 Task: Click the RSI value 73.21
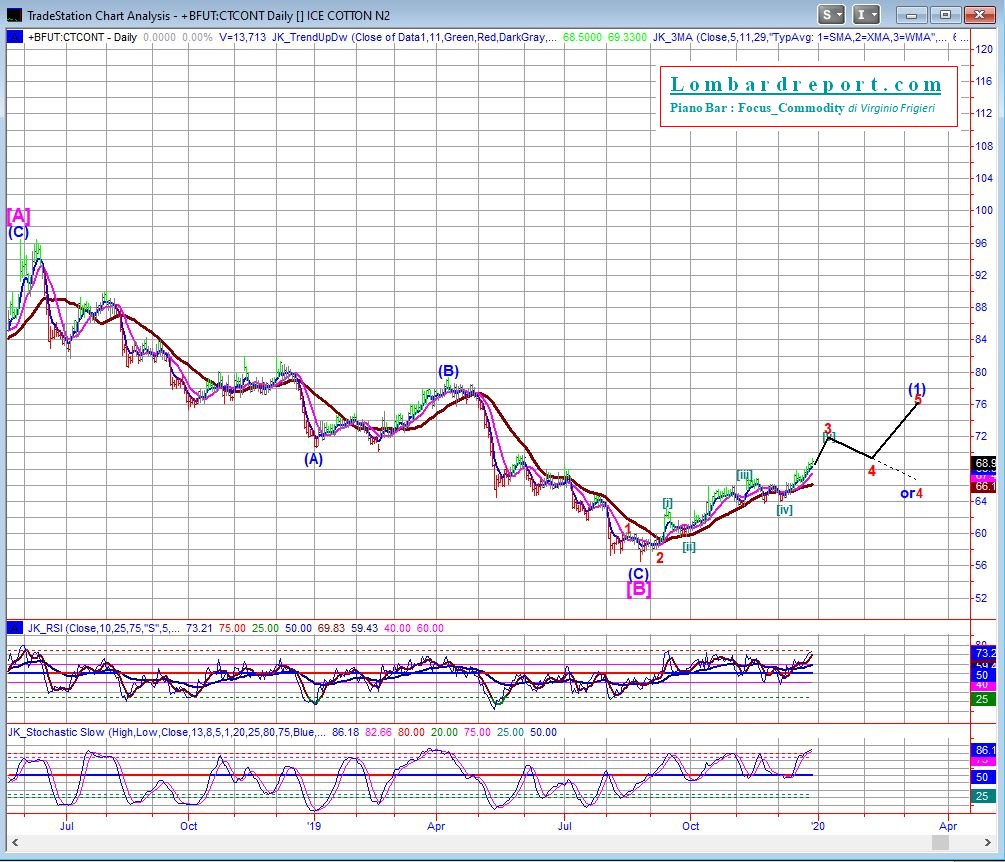pyautogui.click(x=199, y=628)
